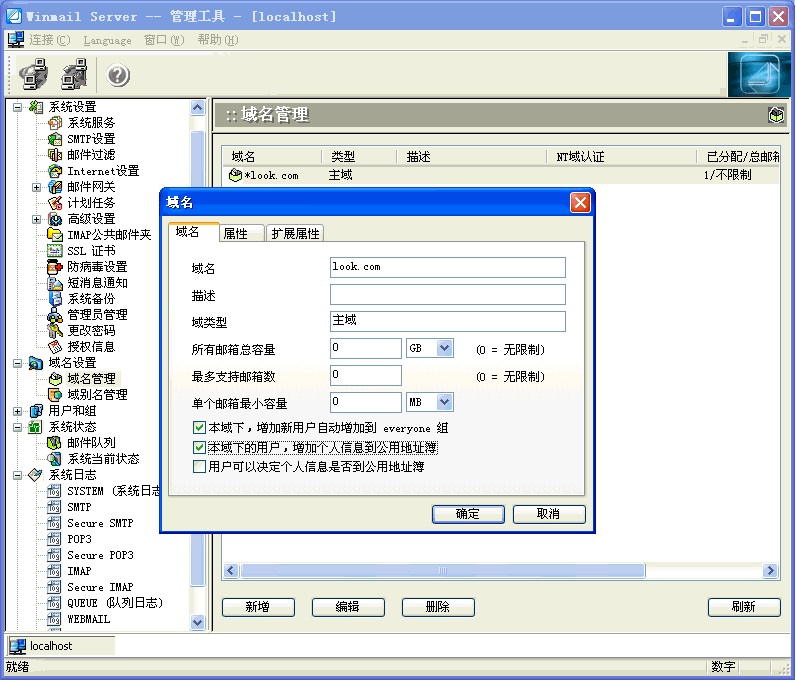Close the 域名 dialog with red X

pyautogui.click(x=580, y=203)
